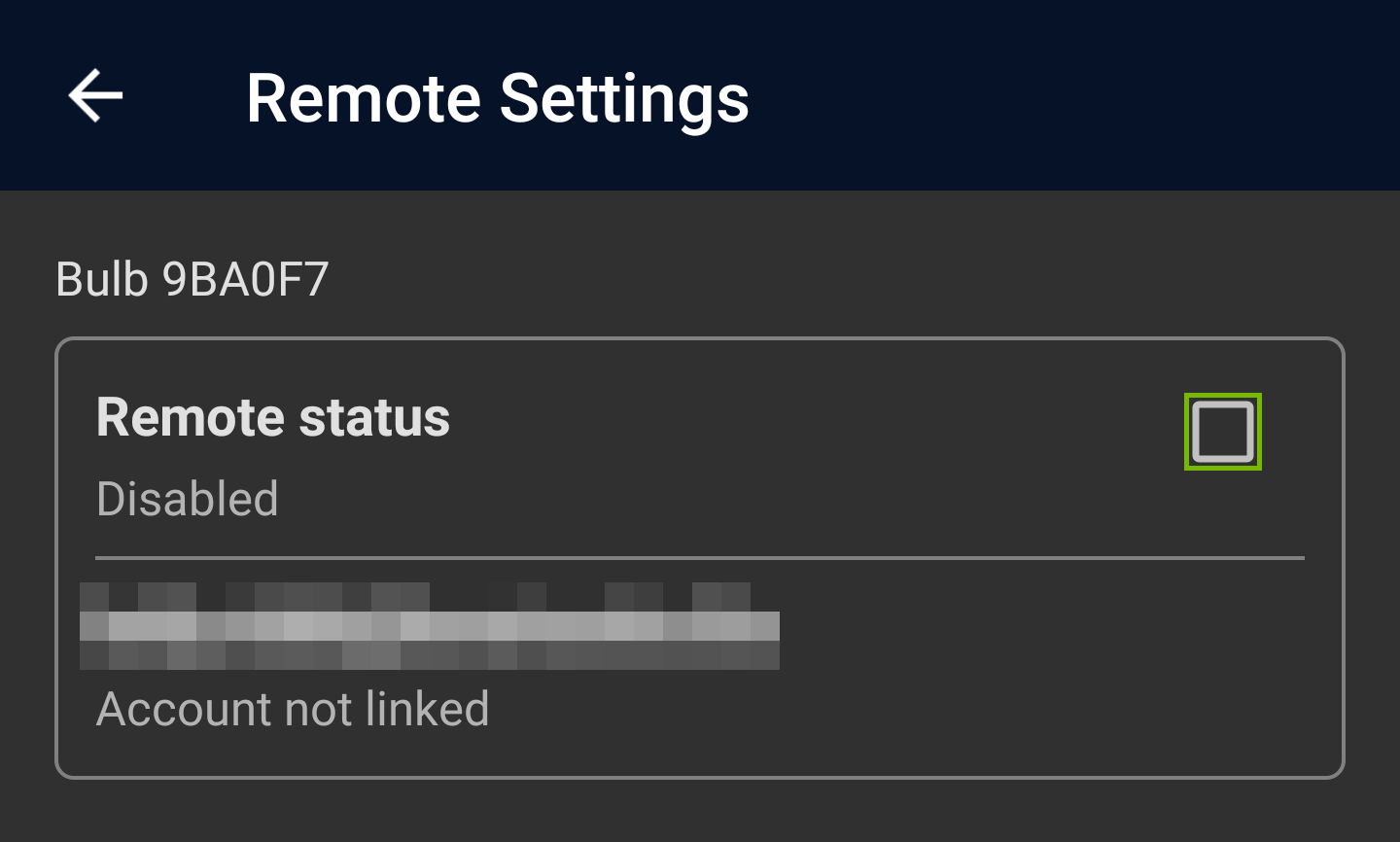Select the Remote status heading text

[272, 417]
